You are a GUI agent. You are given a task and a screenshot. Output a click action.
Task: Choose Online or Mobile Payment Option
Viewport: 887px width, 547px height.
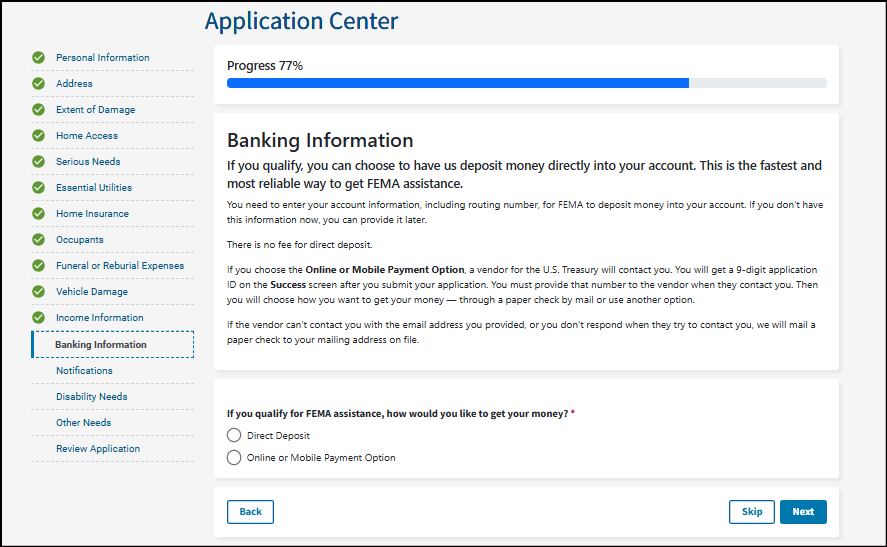tap(234, 458)
